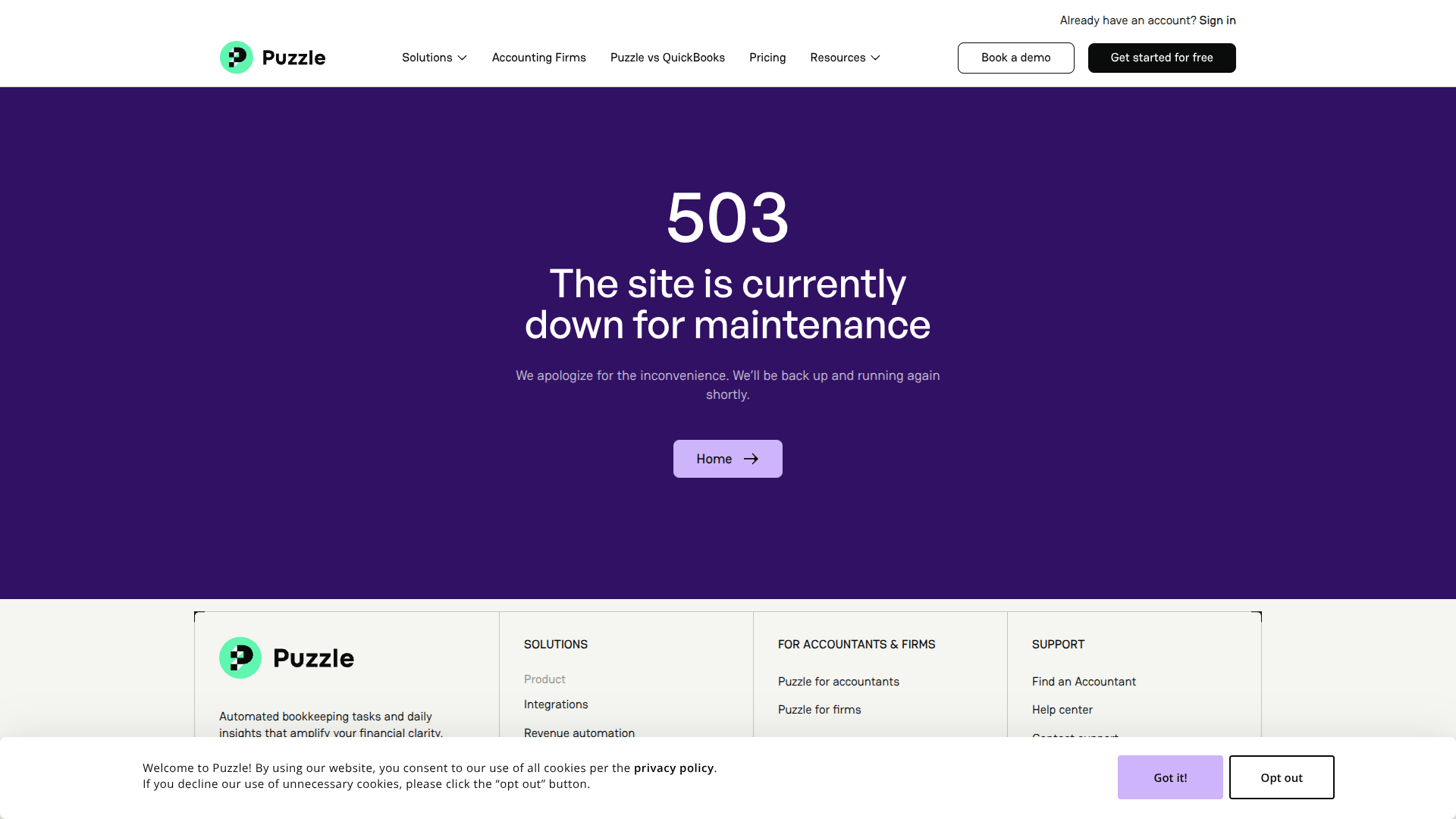Open the Accounting Firms page
This screenshot has width=1456, height=819.
click(x=538, y=58)
